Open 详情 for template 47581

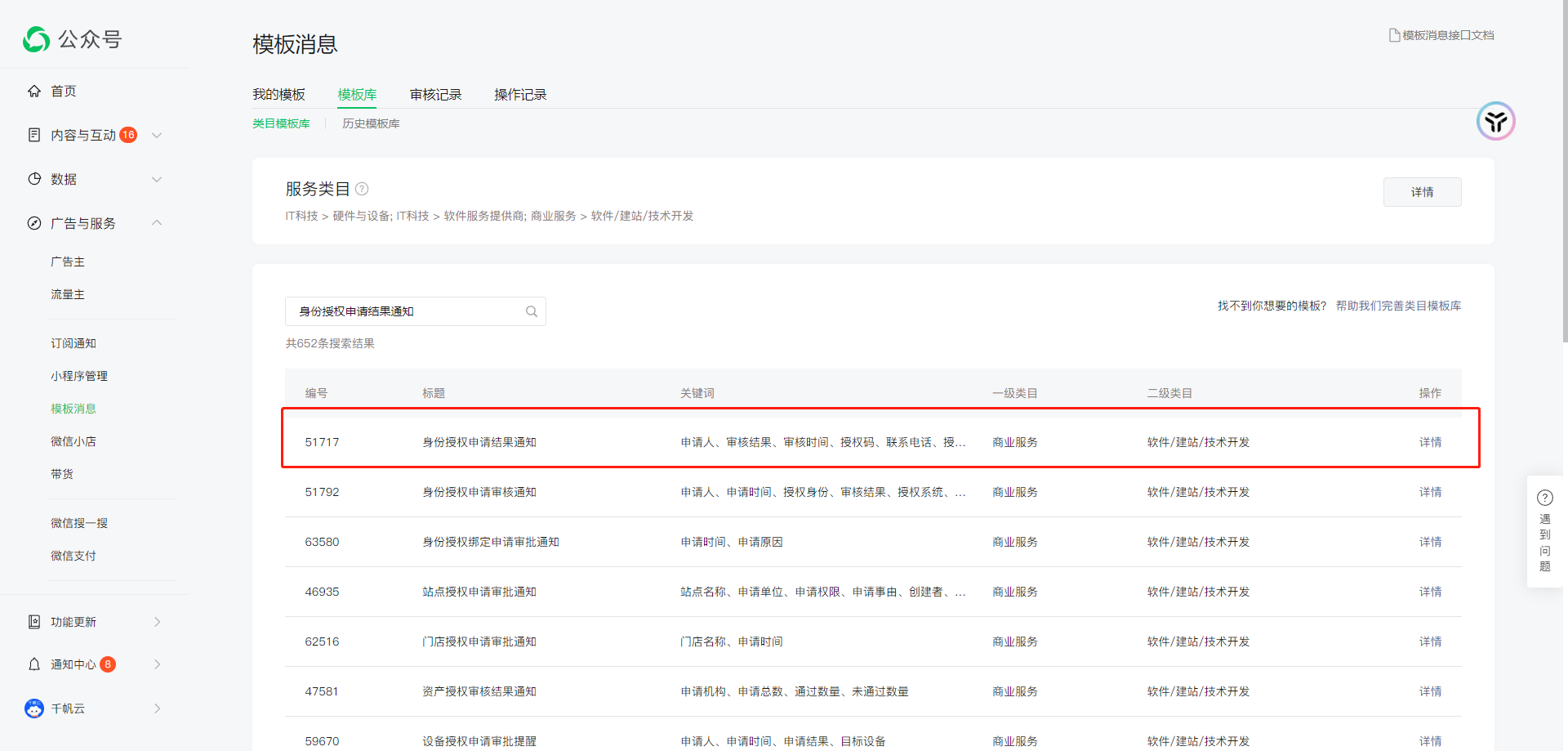click(x=1430, y=691)
